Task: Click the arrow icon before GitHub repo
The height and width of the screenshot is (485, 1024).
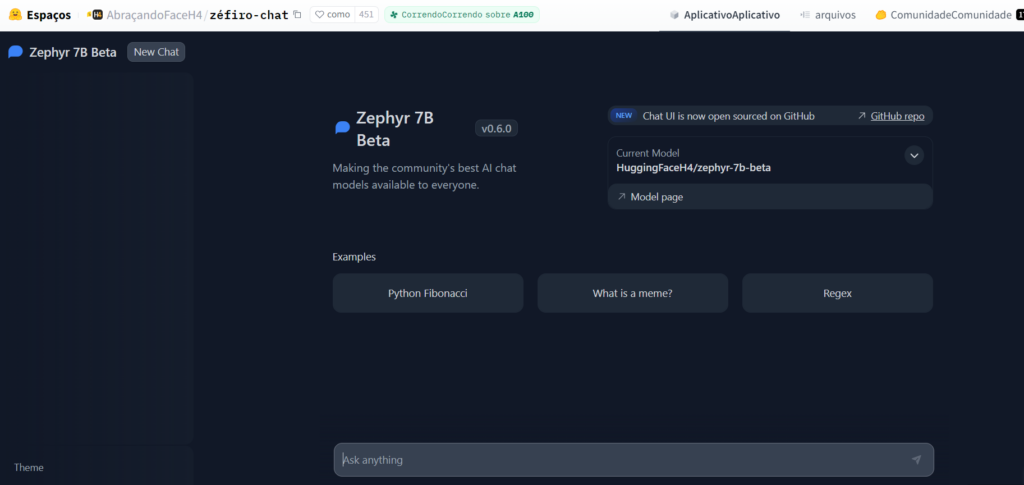Action: pos(862,116)
